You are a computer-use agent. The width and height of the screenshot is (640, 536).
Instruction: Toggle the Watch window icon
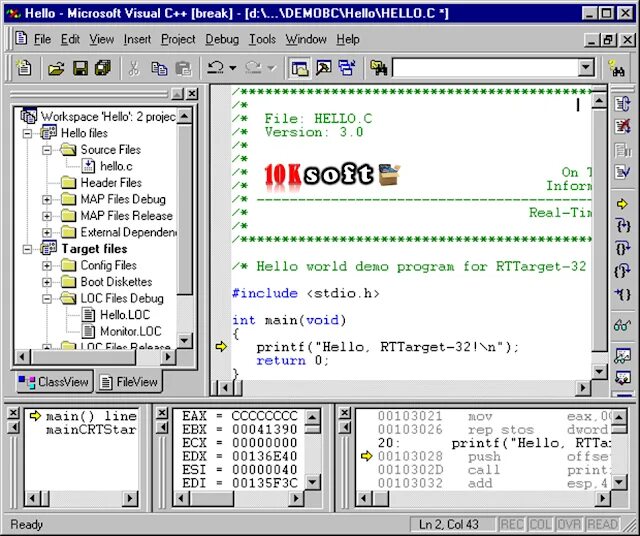point(622,356)
